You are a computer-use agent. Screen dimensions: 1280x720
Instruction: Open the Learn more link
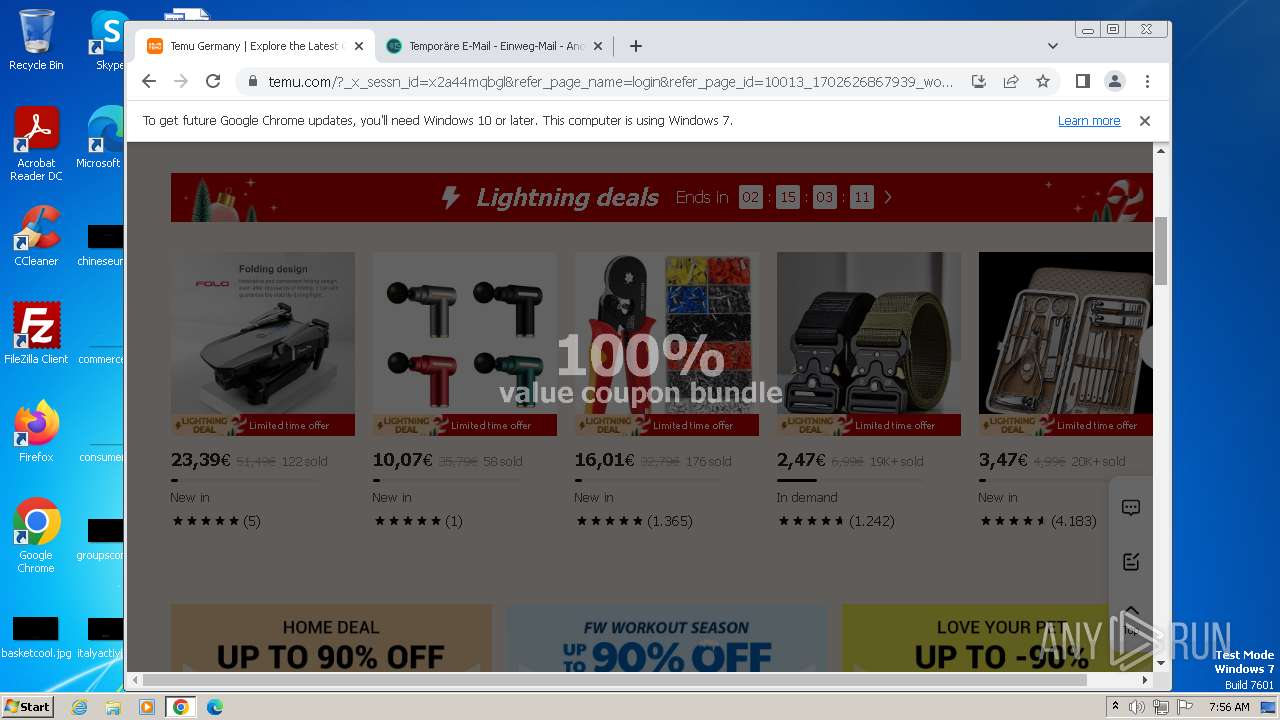(1089, 120)
